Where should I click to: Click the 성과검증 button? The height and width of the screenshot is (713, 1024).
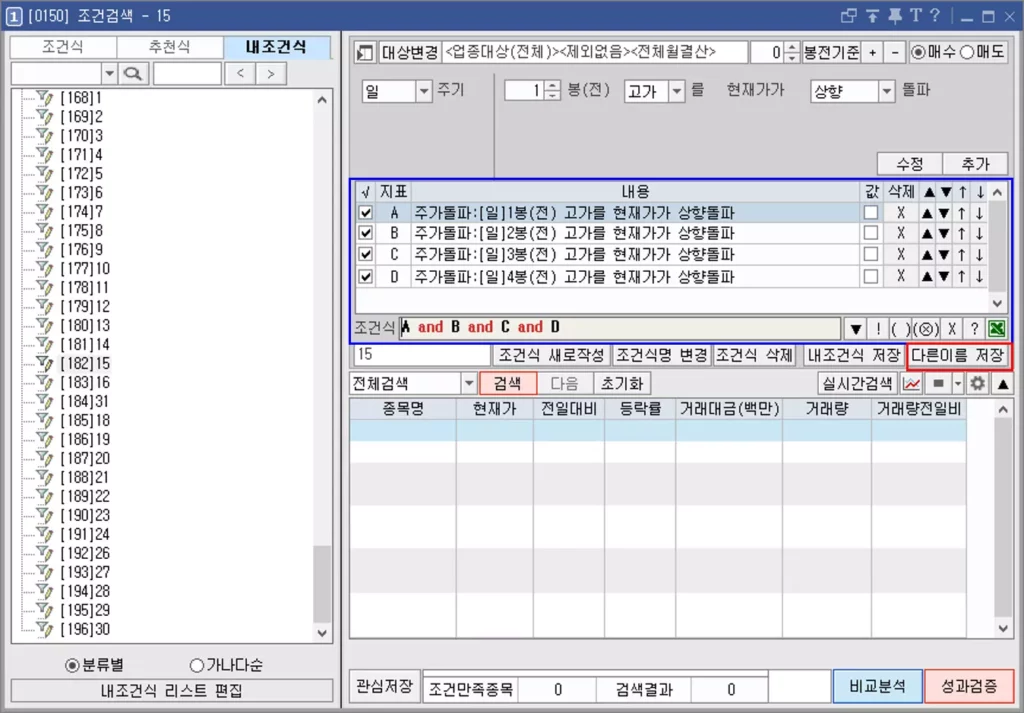(969, 686)
